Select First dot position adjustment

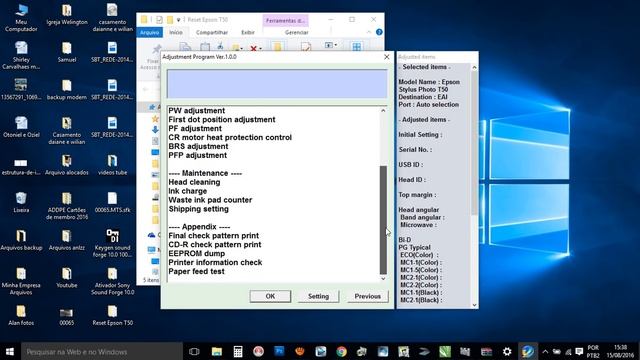coord(222,120)
